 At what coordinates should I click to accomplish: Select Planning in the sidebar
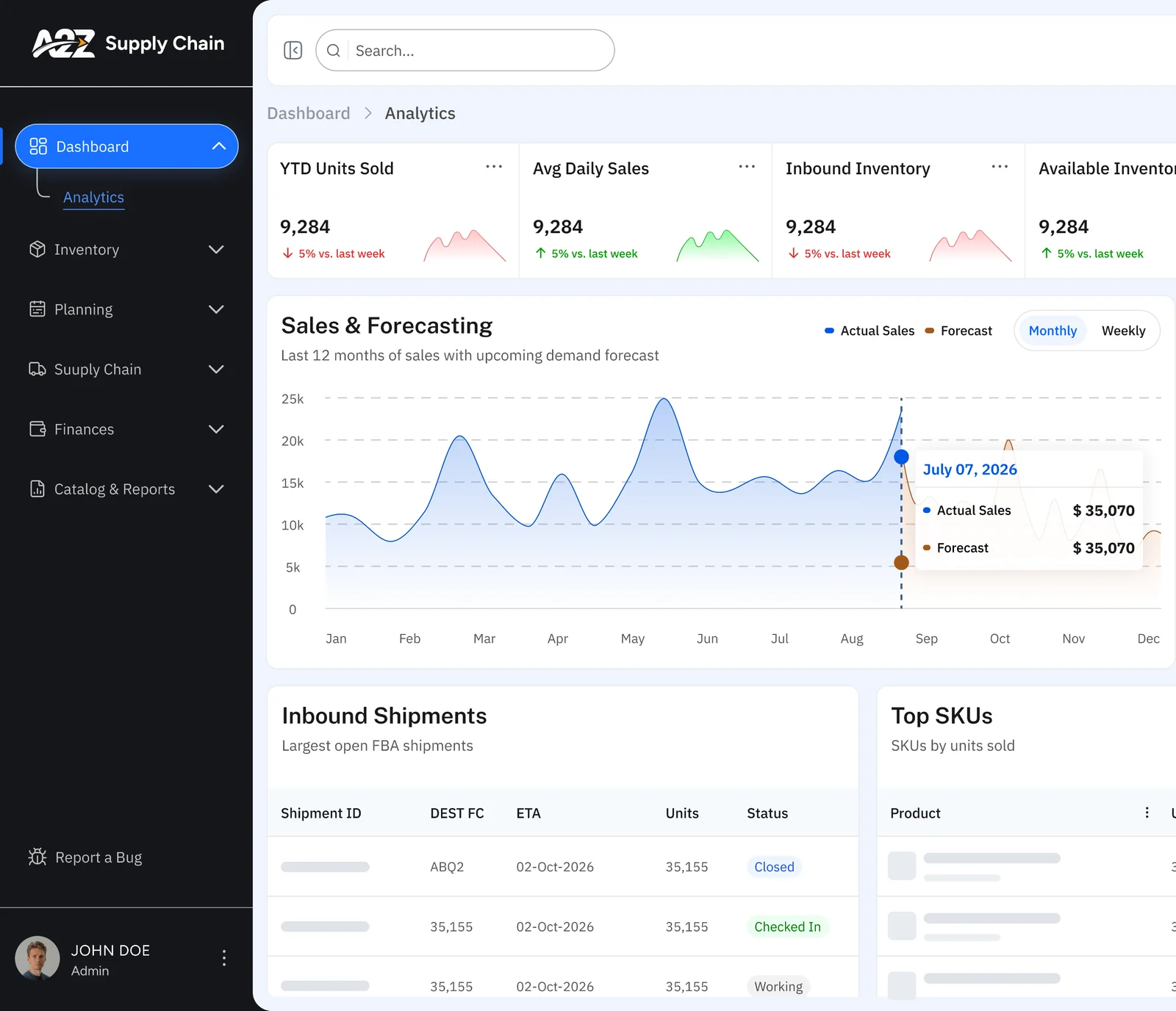click(x=126, y=309)
